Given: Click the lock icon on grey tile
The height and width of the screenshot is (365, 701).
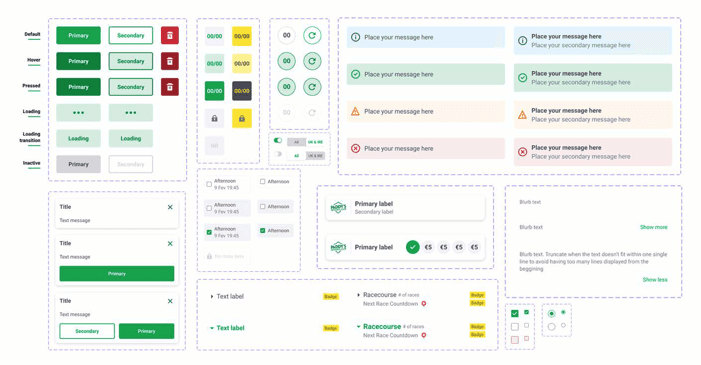Looking at the screenshot, I should click(x=215, y=119).
